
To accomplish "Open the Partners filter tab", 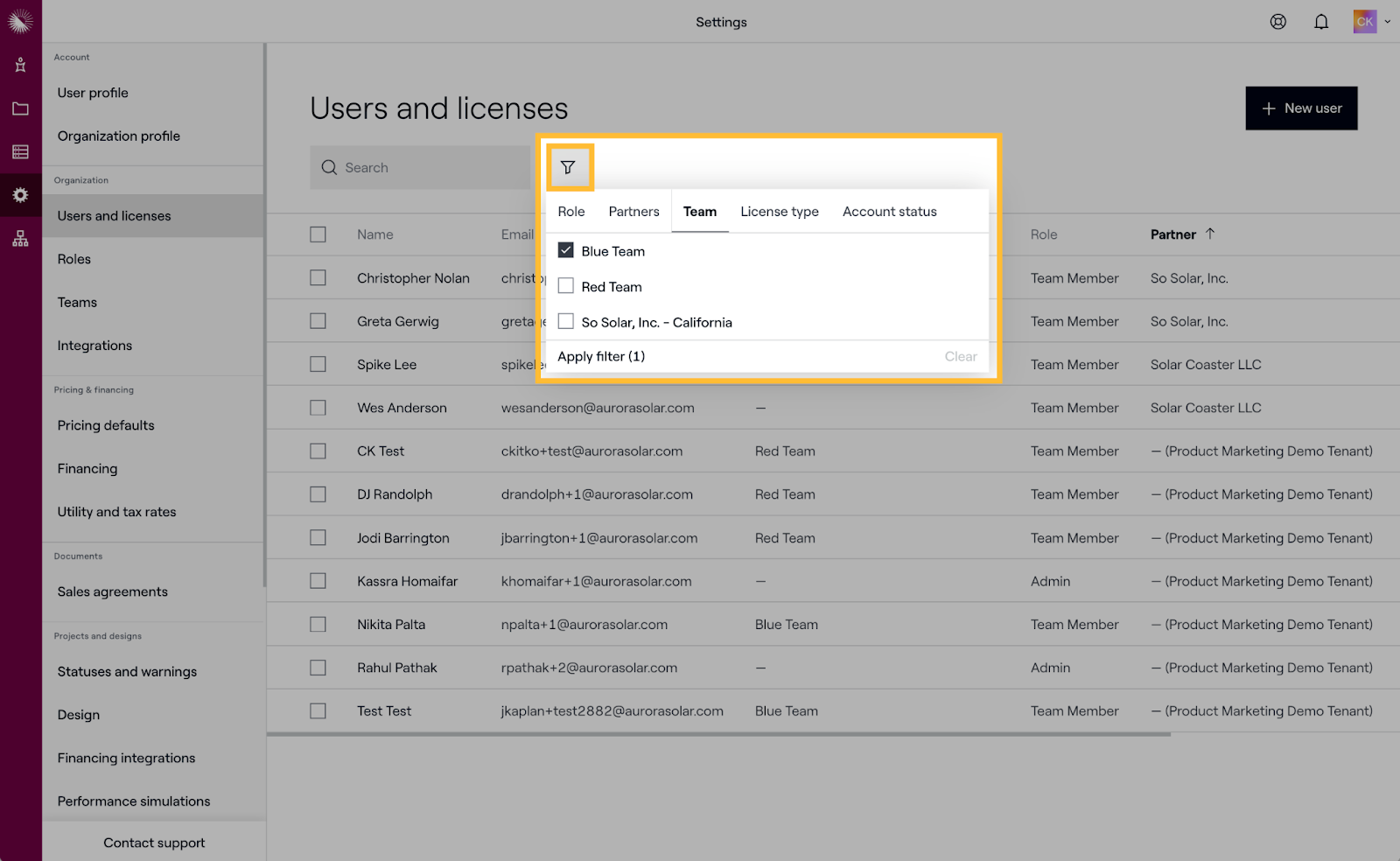I will point(633,212).
